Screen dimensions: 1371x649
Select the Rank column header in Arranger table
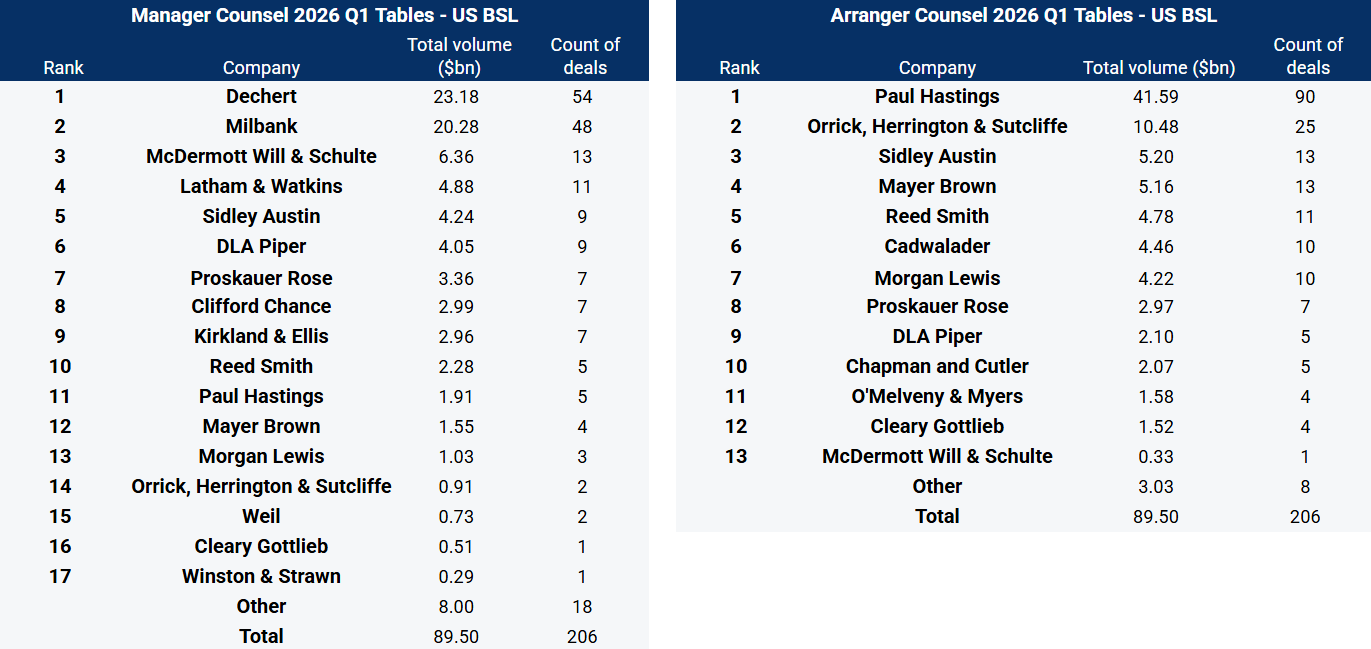(x=739, y=68)
